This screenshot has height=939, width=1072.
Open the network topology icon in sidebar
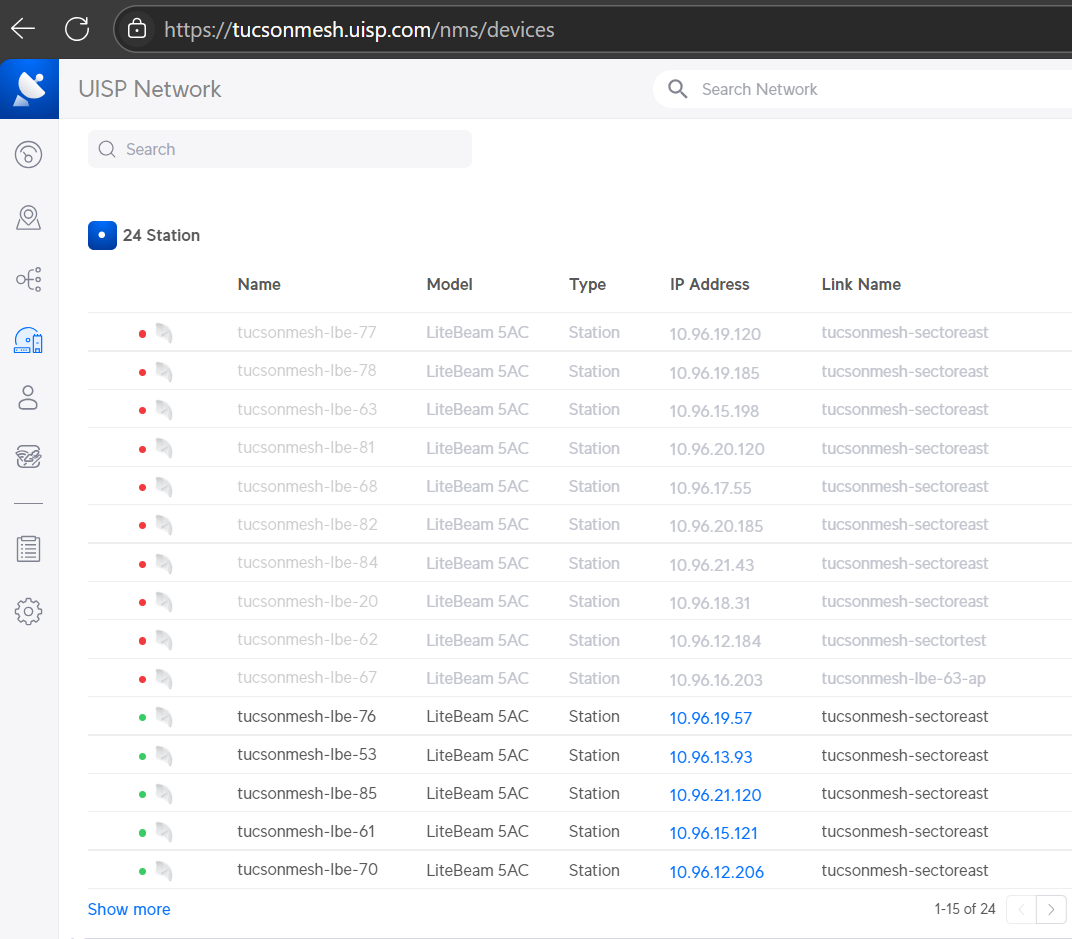[28, 280]
